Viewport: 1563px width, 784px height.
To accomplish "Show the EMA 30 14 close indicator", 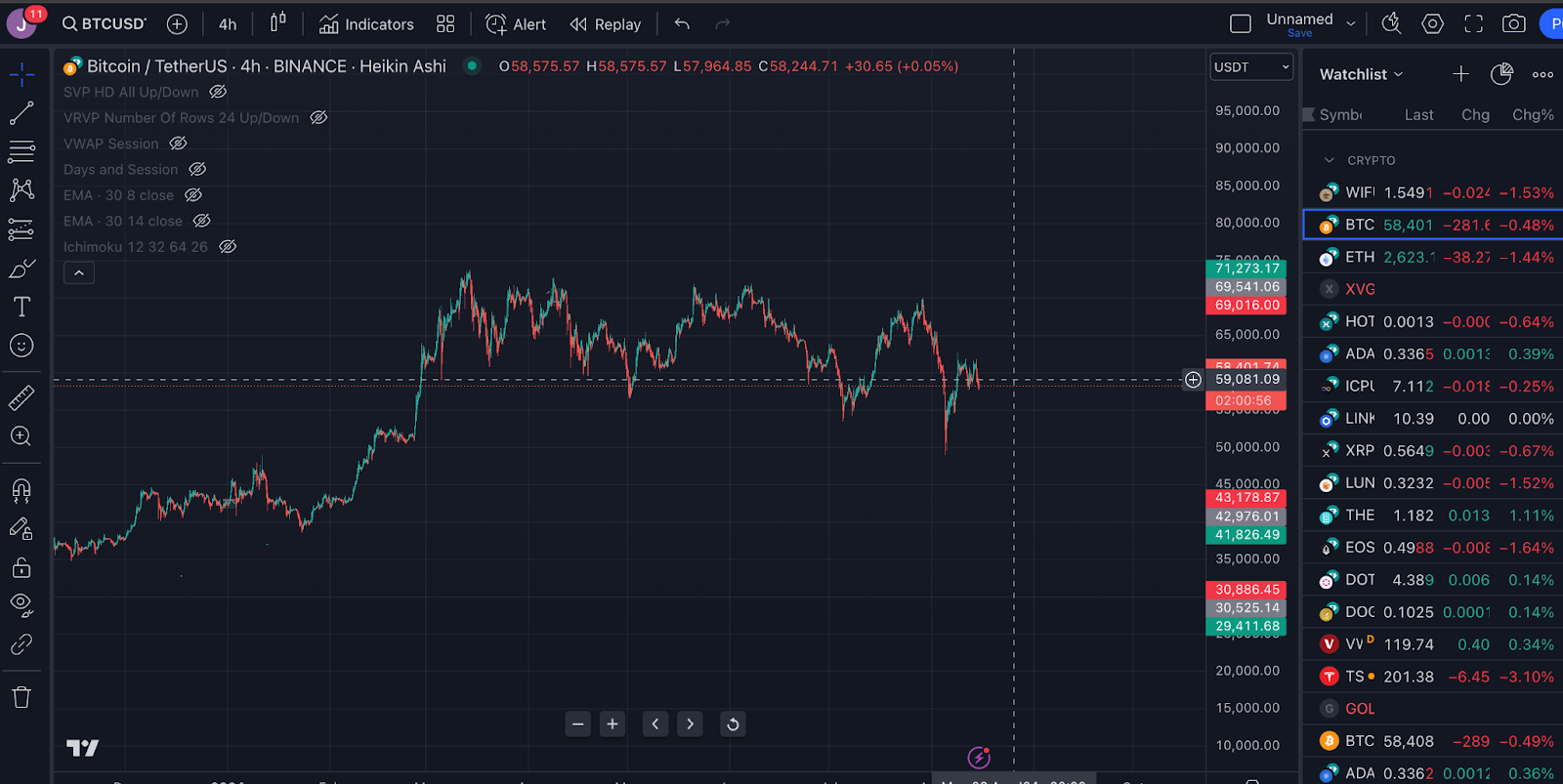I will pyautogui.click(x=201, y=221).
